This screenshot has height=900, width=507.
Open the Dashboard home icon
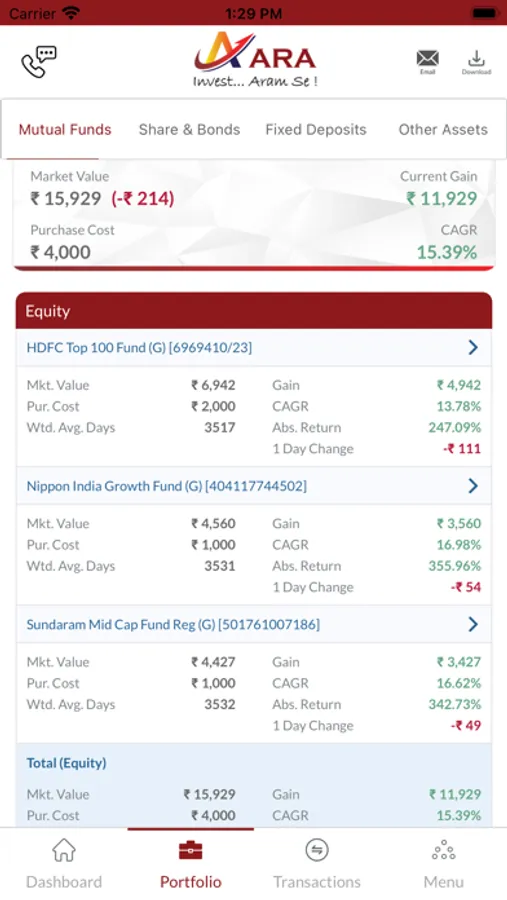[64, 850]
